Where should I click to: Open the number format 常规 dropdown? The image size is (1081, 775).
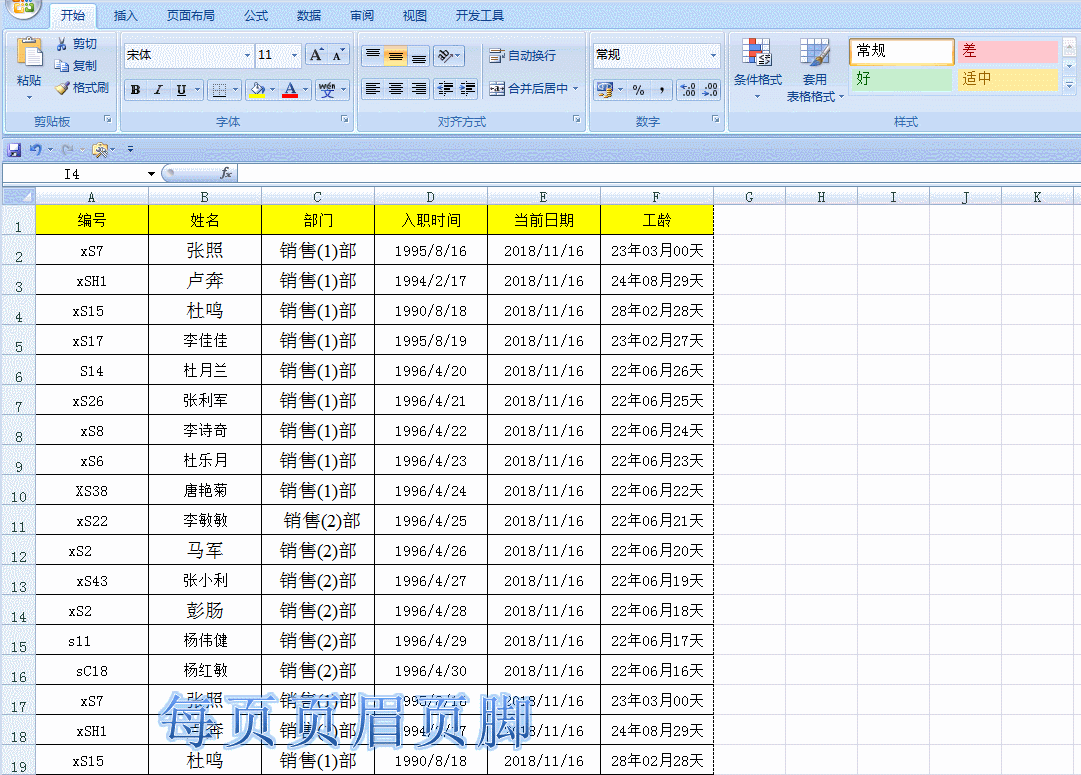[714, 54]
